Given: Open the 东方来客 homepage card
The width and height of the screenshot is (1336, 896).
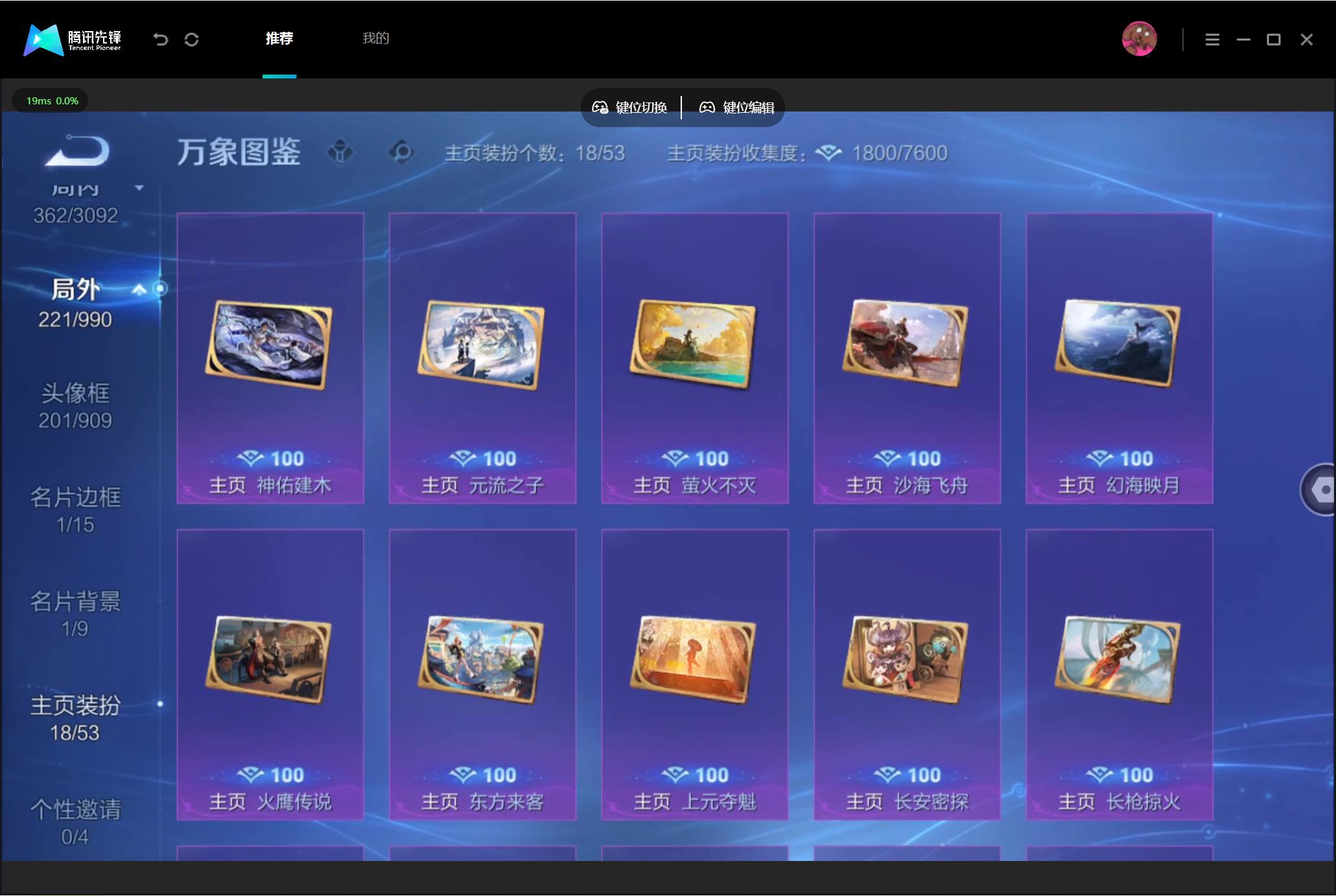Looking at the screenshot, I should point(482,674).
